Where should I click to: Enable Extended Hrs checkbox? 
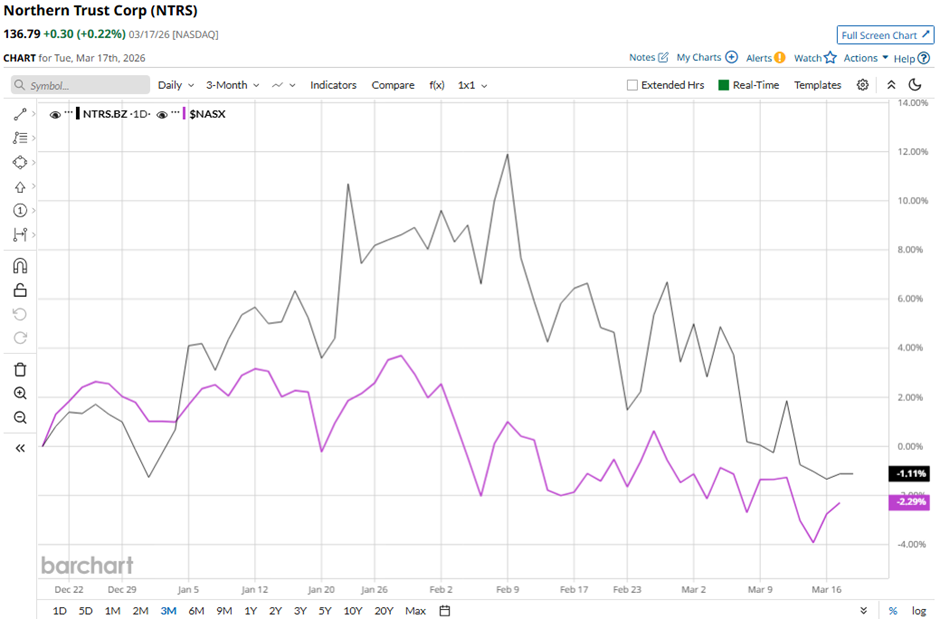click(632, 85)
